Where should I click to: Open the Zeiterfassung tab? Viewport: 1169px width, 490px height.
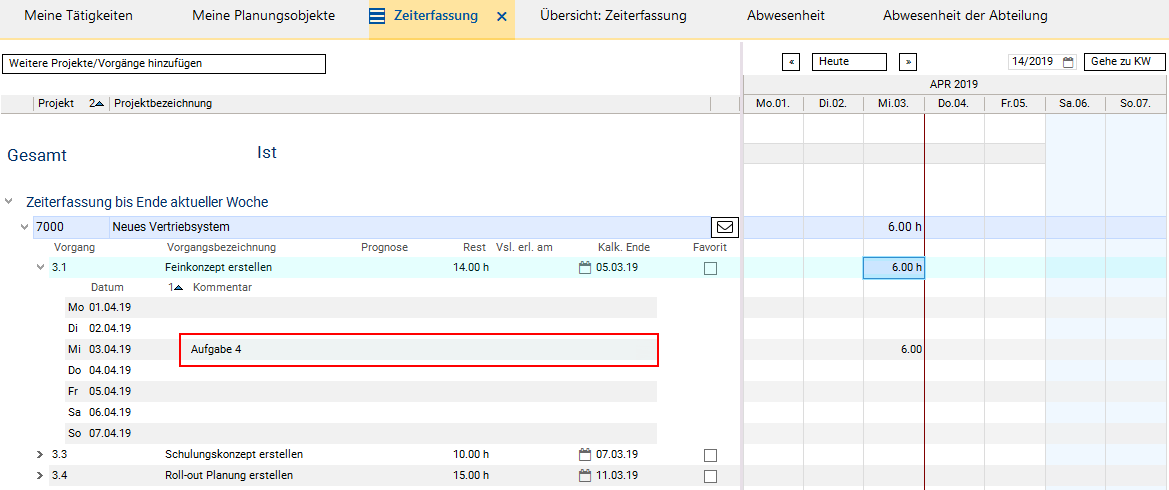coord(436,16)
